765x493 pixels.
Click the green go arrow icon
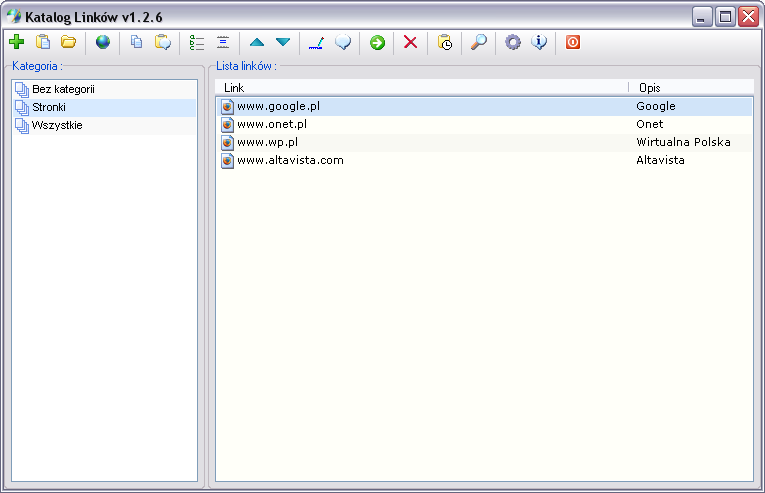(377, 42)
